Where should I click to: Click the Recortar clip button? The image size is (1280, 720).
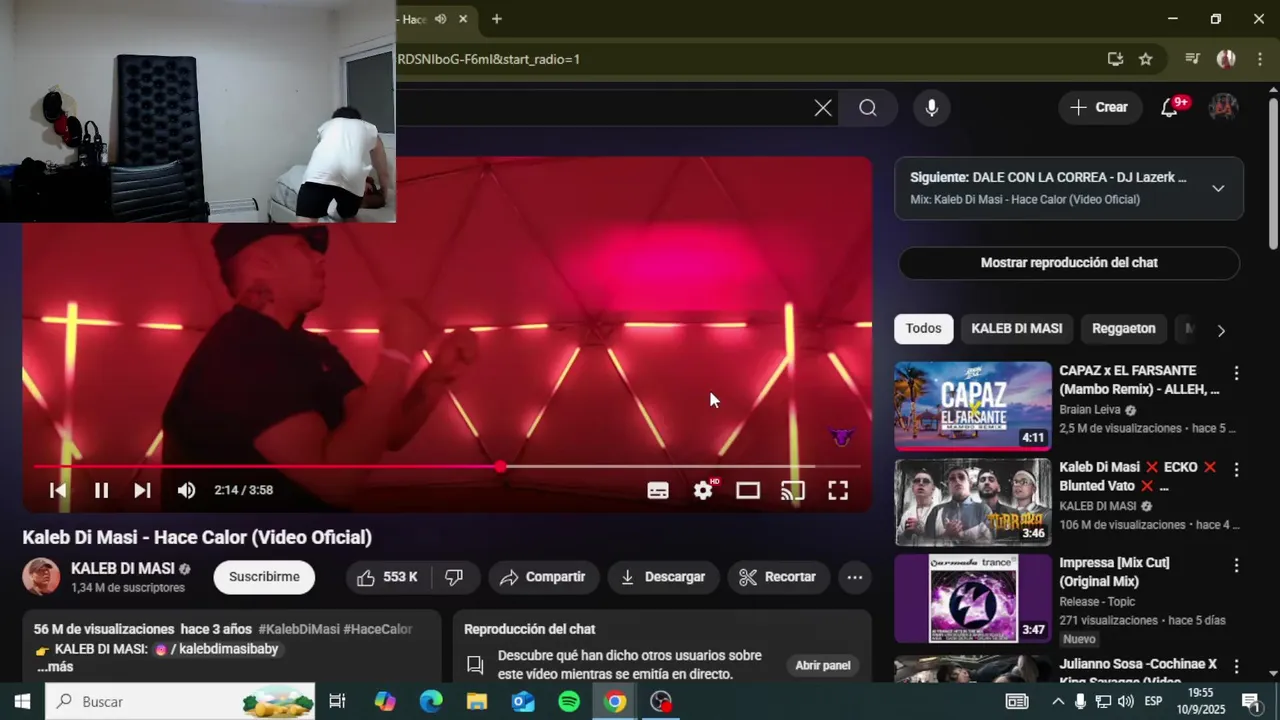click(x=778, y=577)
